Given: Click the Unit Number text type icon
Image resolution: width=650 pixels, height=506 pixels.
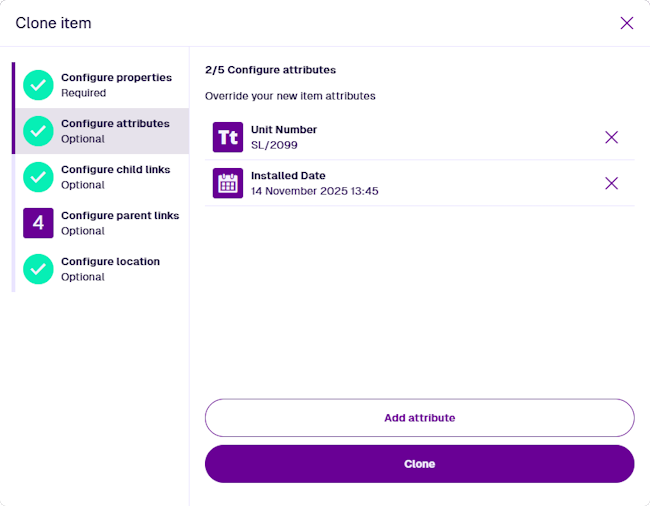Looking at the screenshot, I should 228,137.
